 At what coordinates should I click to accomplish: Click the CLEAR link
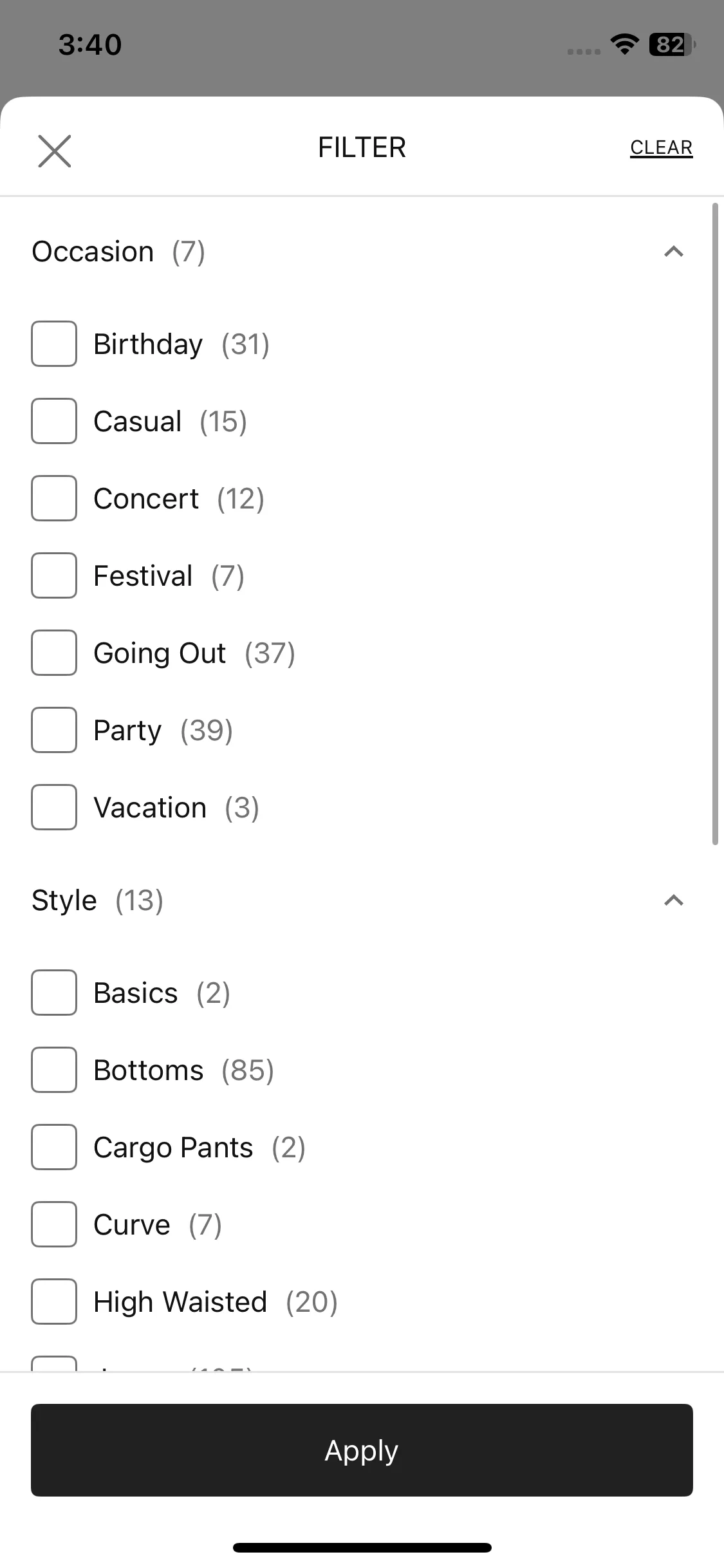coord(661,148)
